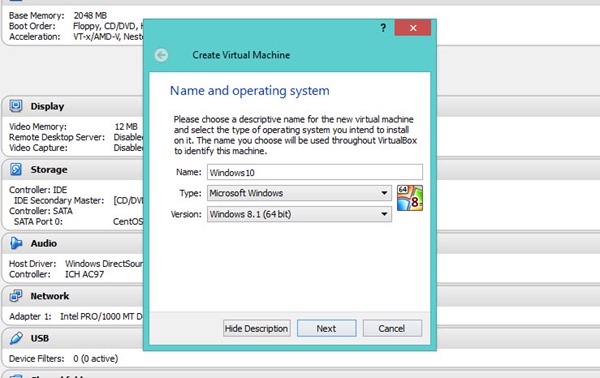Click the Adapter 1 Intel PRO/1000 entry

coord(76,317)
